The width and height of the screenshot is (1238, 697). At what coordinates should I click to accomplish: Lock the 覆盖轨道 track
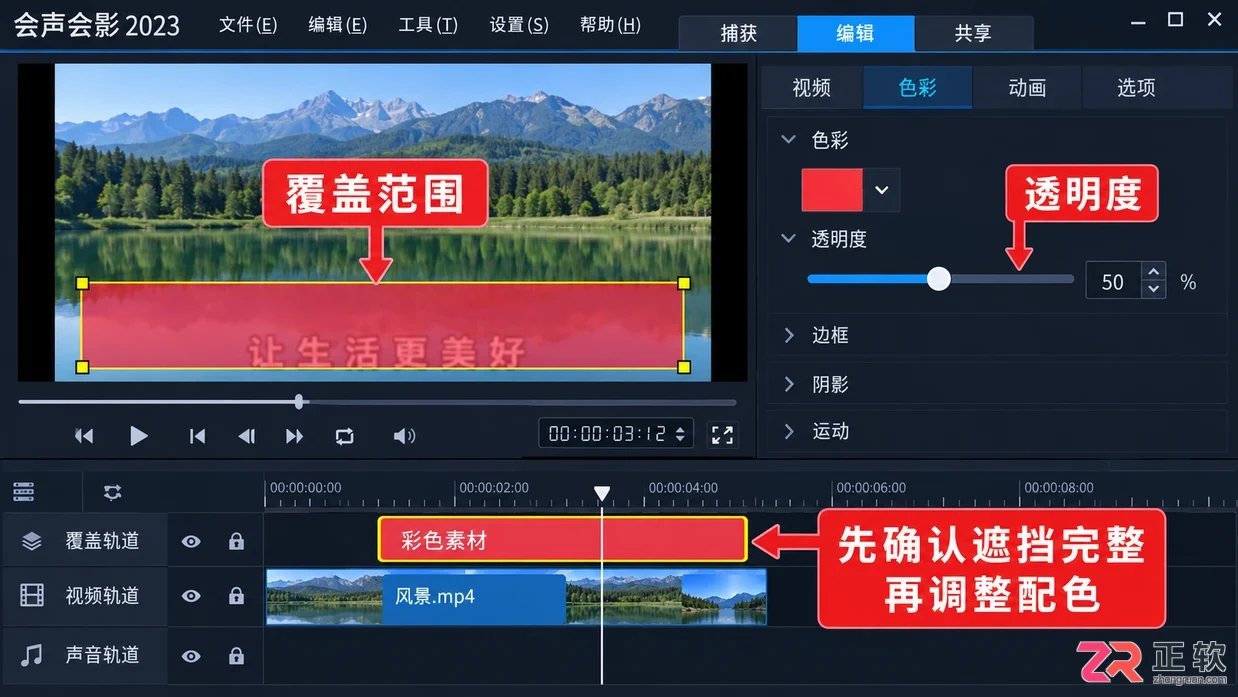[236, 541]
